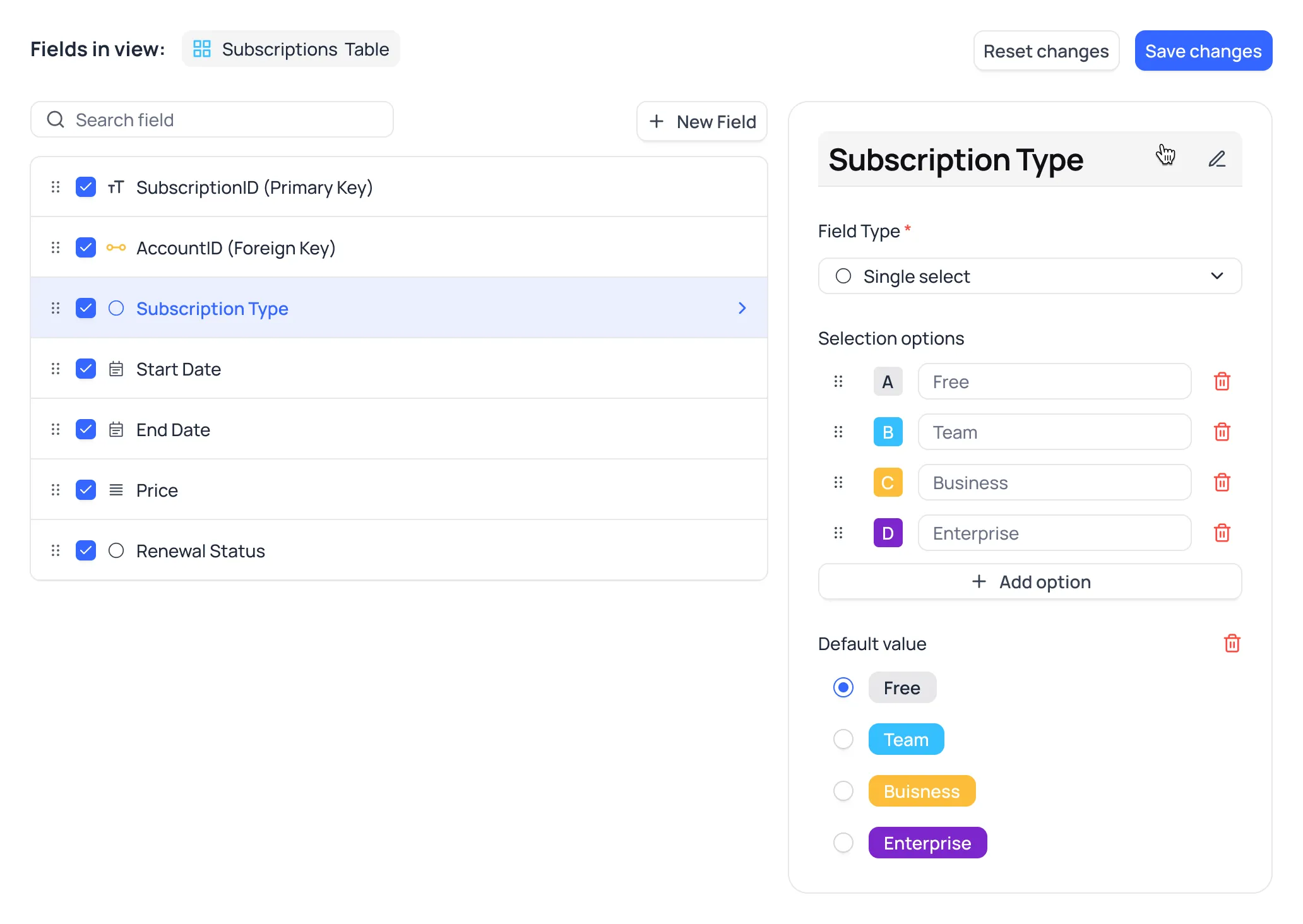Select the Free default value radio button
Screen dimensions: 1303x924
point(843,688)
